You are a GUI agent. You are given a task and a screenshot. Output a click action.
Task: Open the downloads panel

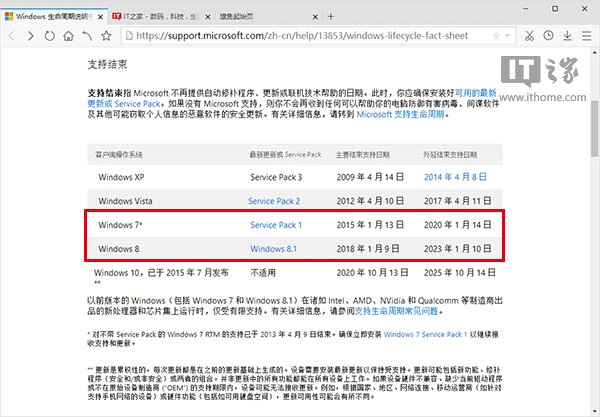[567, 36]
